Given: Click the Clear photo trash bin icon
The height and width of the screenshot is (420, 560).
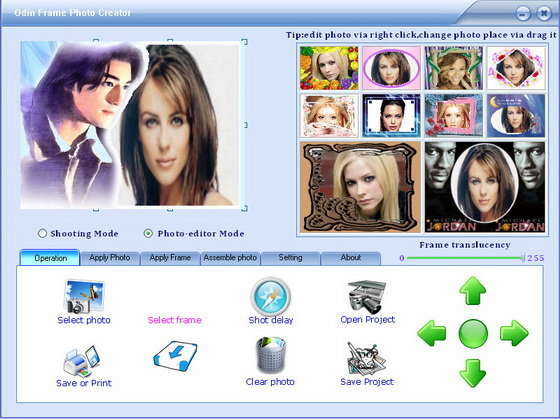Looking at the screenshot, I should point(271,355).
